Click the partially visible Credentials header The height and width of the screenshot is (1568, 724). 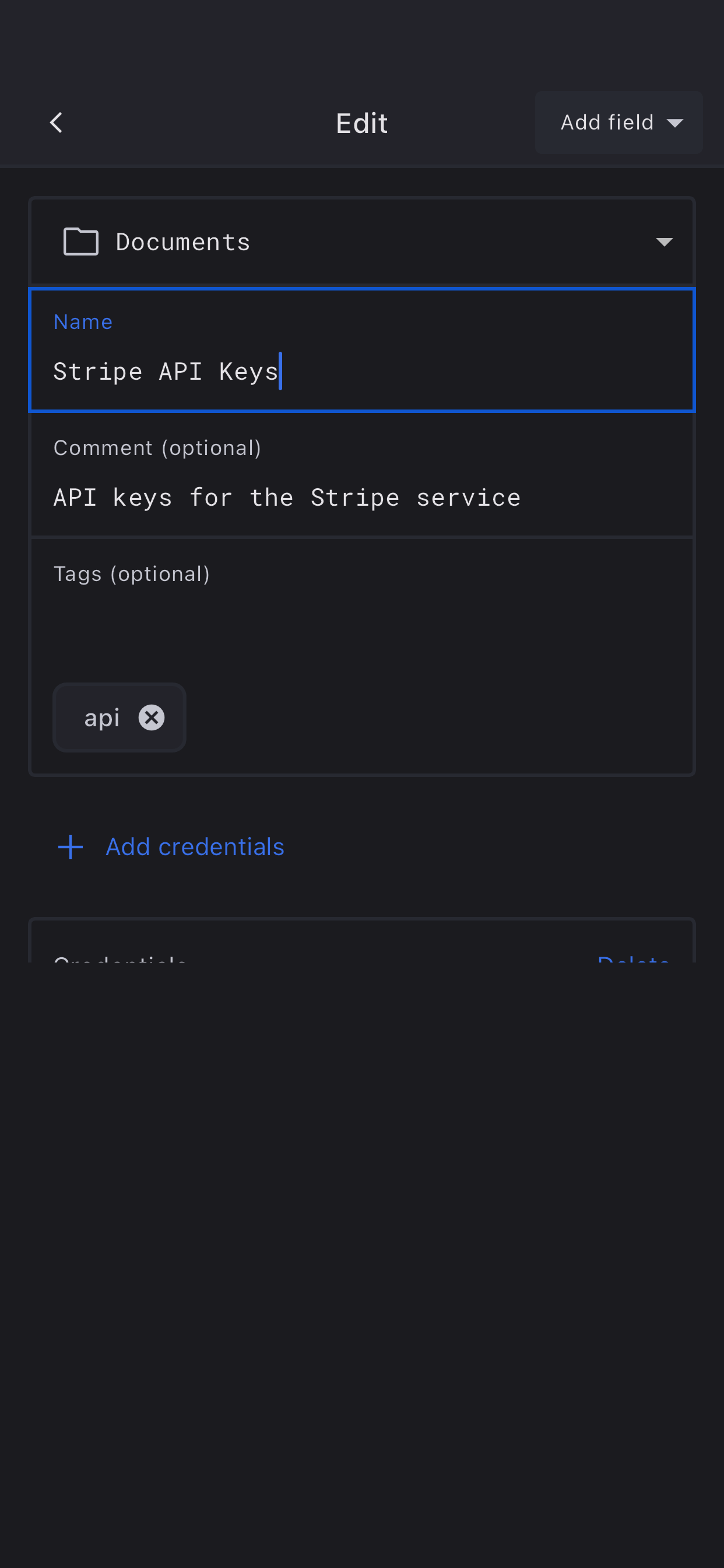click(120, 958)
